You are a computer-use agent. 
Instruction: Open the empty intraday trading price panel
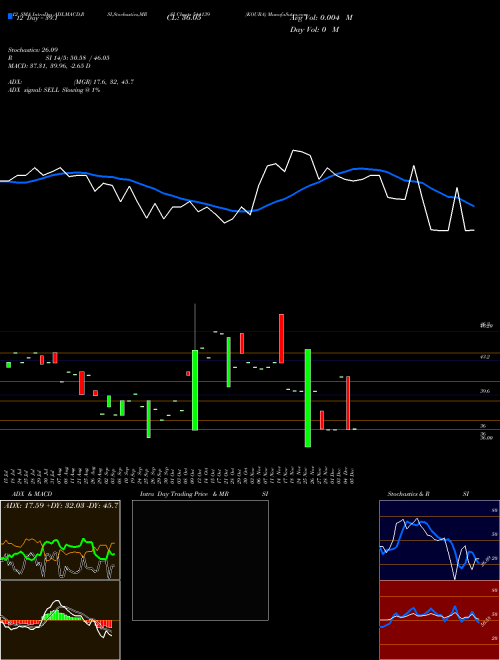tap(200, 560)
